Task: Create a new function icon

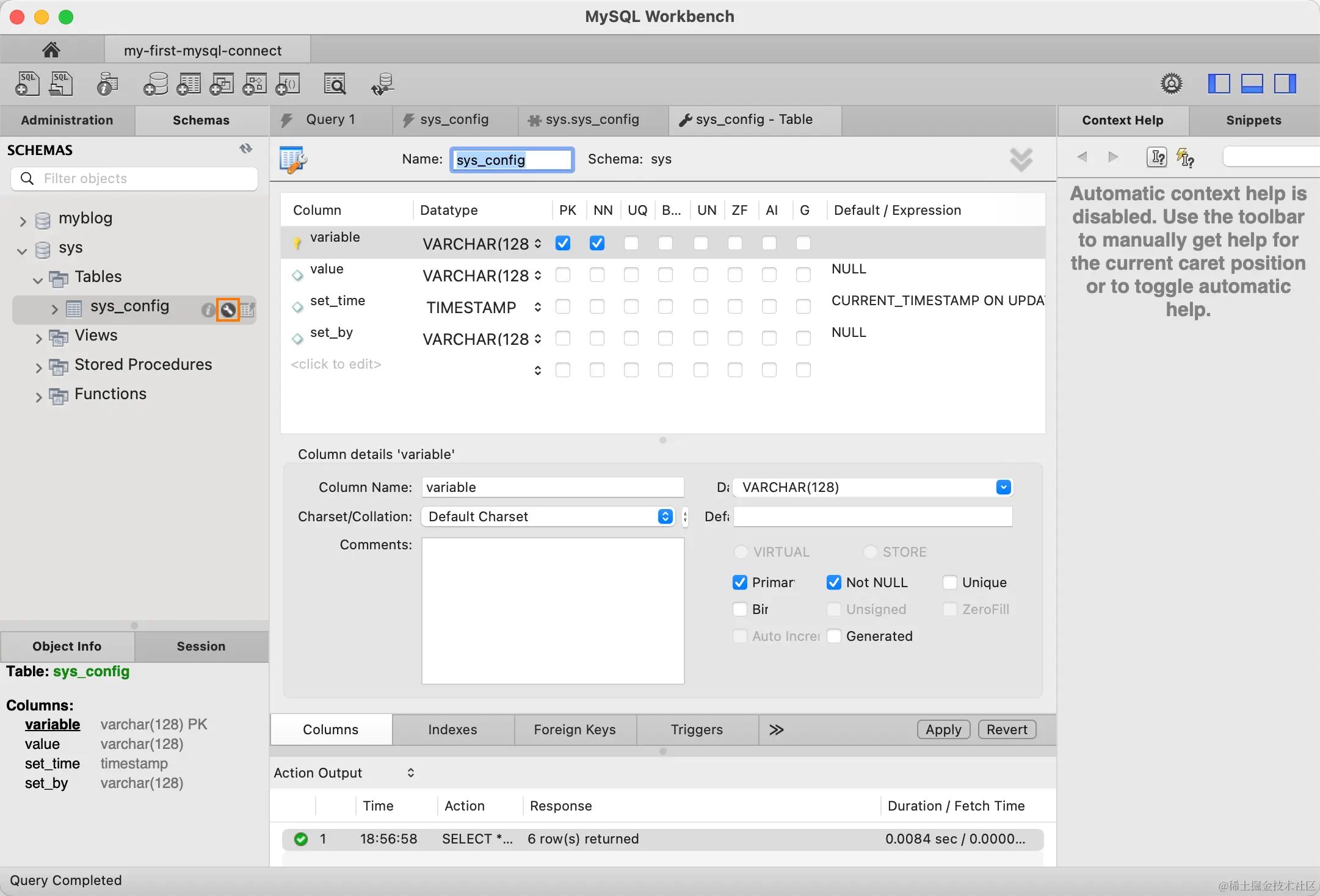Action: click(288, 84)
